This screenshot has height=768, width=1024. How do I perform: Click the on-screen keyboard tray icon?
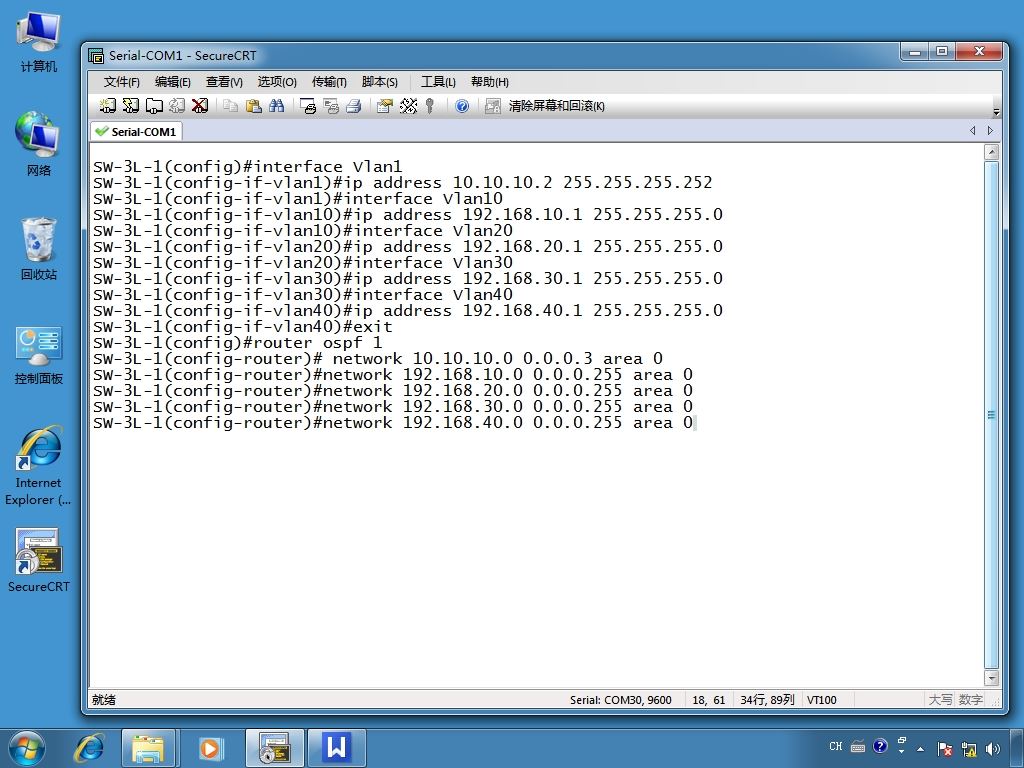[858, 746]
